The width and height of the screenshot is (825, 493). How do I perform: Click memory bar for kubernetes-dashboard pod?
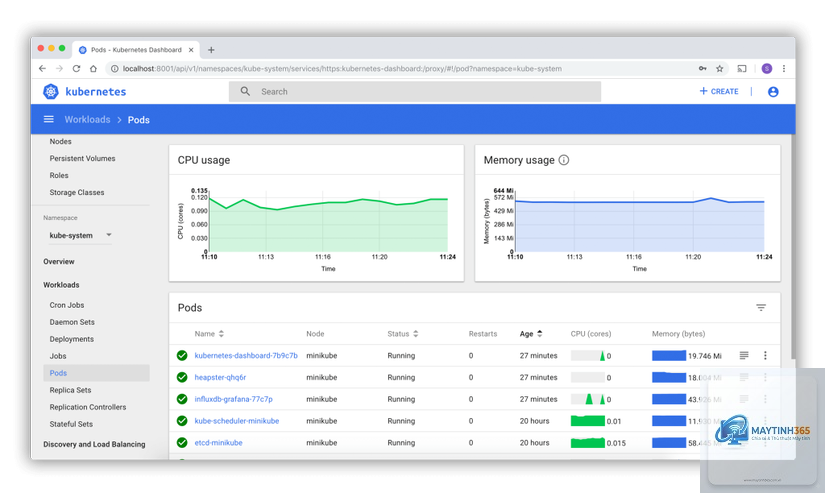(669, 356)
